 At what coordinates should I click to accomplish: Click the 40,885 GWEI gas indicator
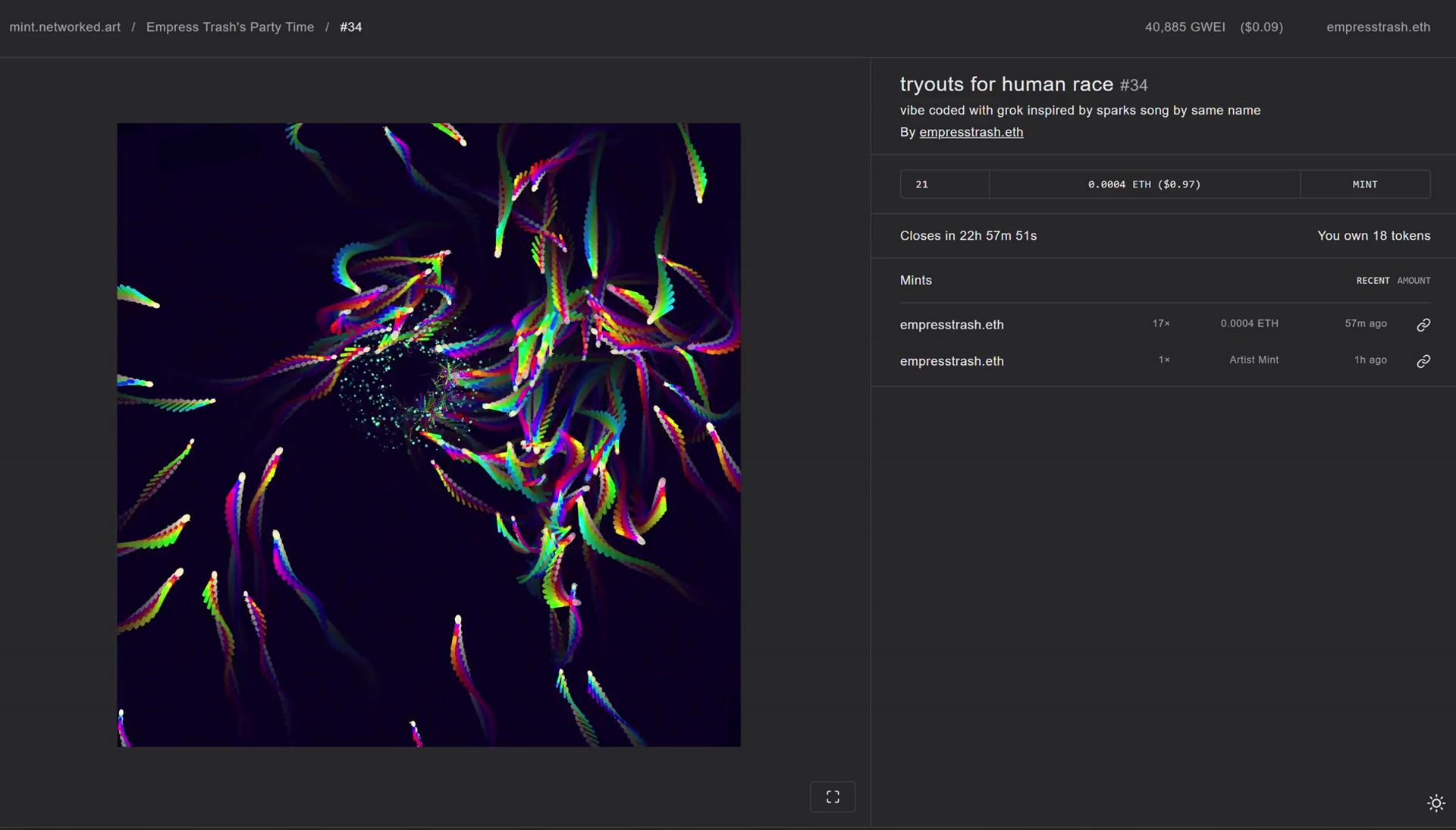[x=1185, y=27]
